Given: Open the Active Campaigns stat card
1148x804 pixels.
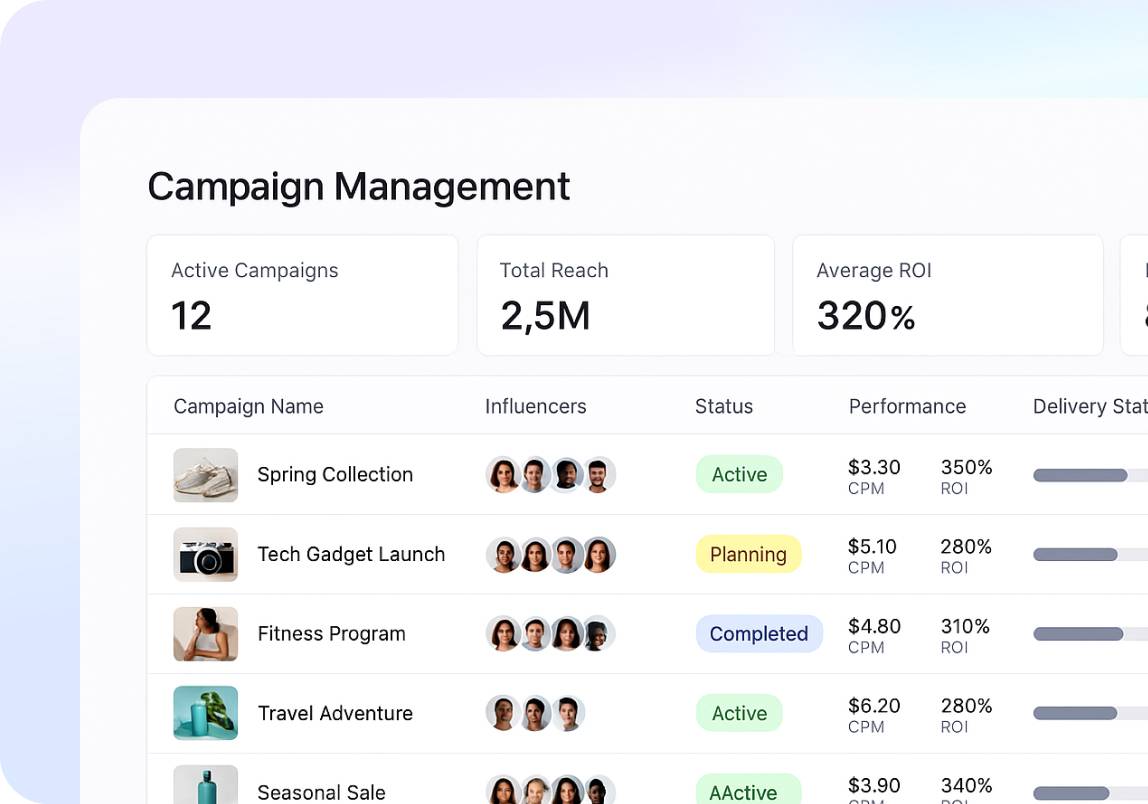Looking at the screenshot, I should coord(302,295).
